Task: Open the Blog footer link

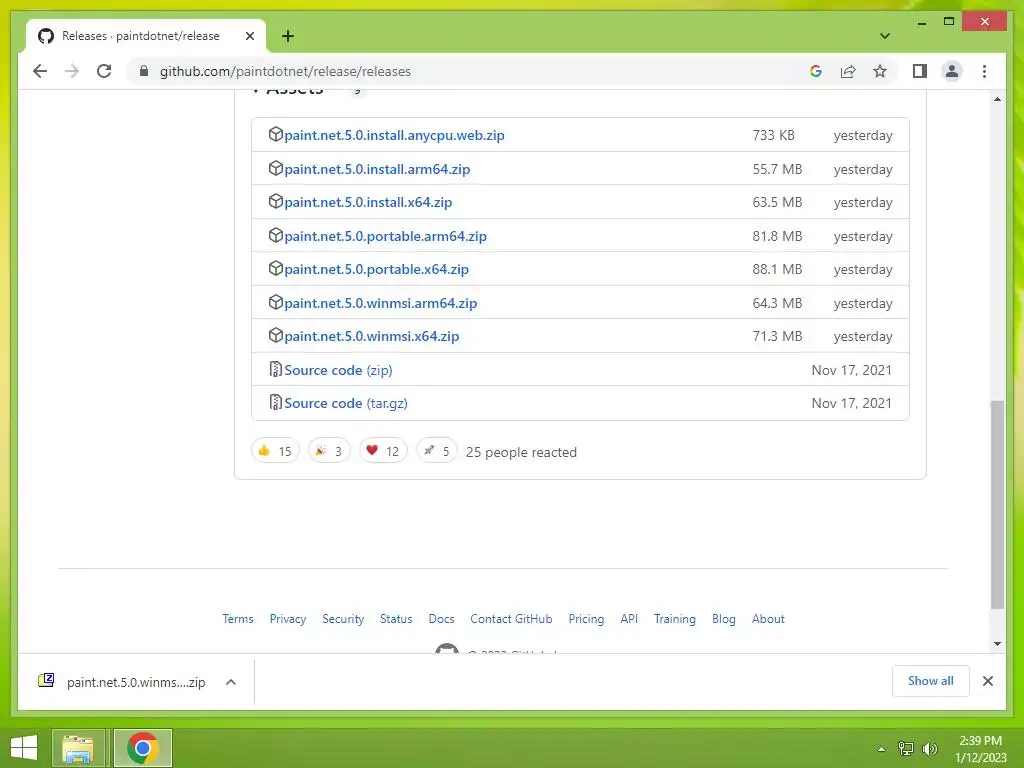Action: [x=724, y=618]
